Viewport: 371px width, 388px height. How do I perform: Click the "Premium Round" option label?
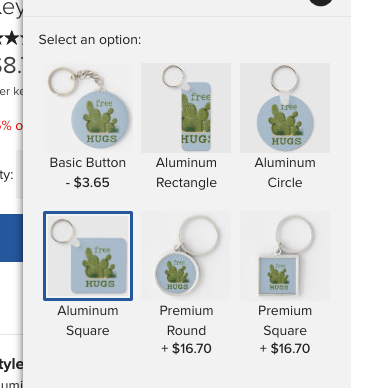pos(186,321)
